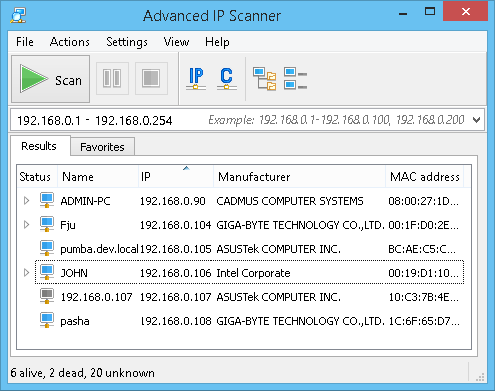Screen dimensions: 495x391
Task: Click the expand all tree icon
Action: pos(265,79)
